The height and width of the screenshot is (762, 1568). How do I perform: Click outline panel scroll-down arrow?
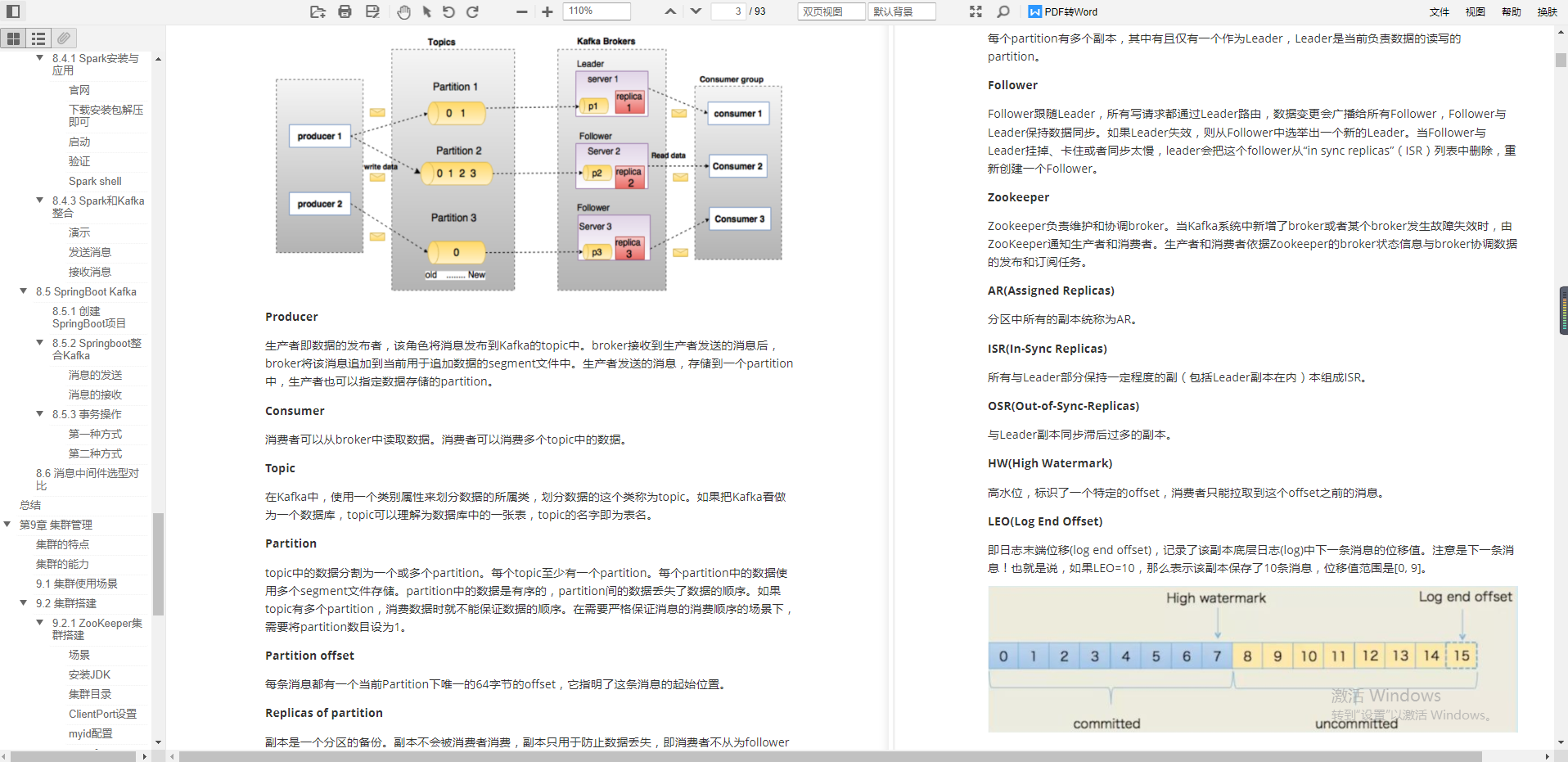(x=158, y=742)
